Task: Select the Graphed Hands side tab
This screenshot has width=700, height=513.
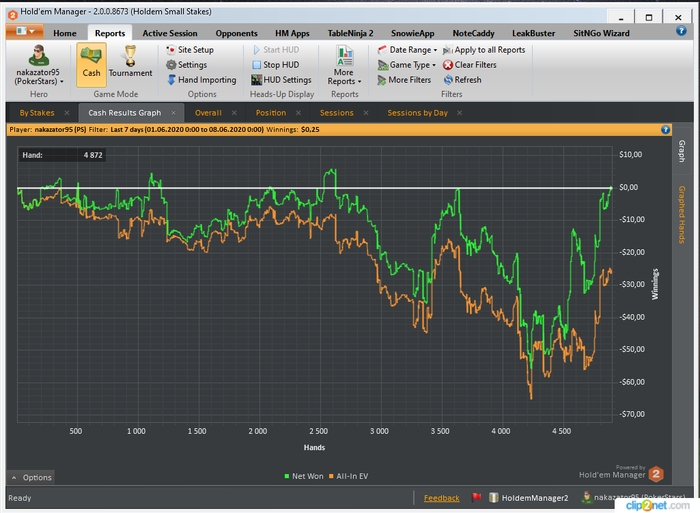Action: pos(682,214)
